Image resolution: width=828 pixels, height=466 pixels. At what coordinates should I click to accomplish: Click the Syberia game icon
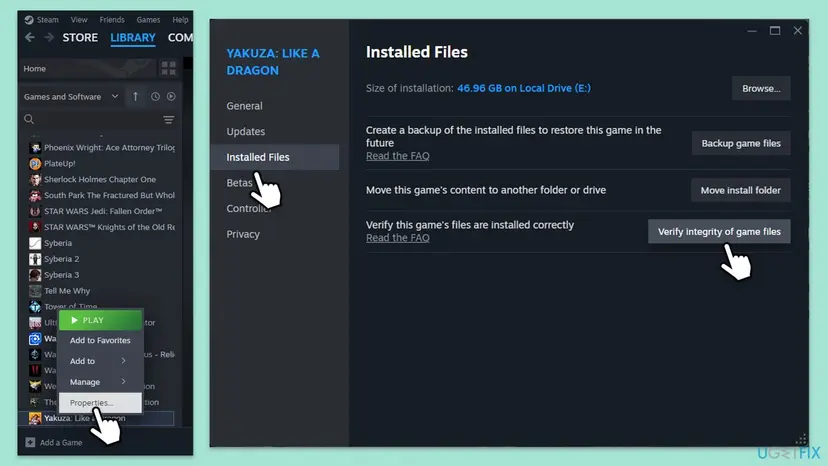(x=35, y=243)
